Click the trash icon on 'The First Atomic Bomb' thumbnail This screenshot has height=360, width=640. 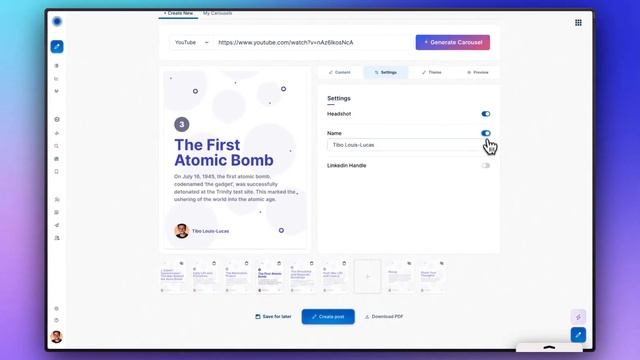point(279,264)
